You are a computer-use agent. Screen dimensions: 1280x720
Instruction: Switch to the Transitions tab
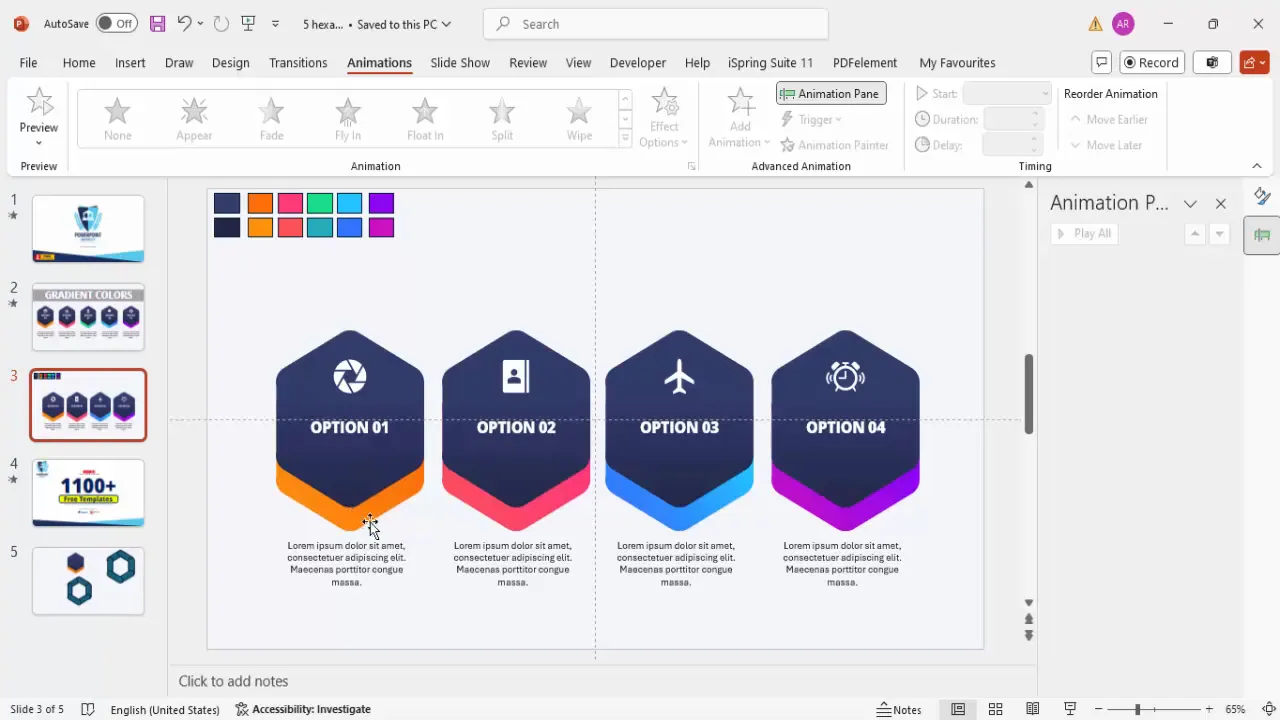coord(298,62)
